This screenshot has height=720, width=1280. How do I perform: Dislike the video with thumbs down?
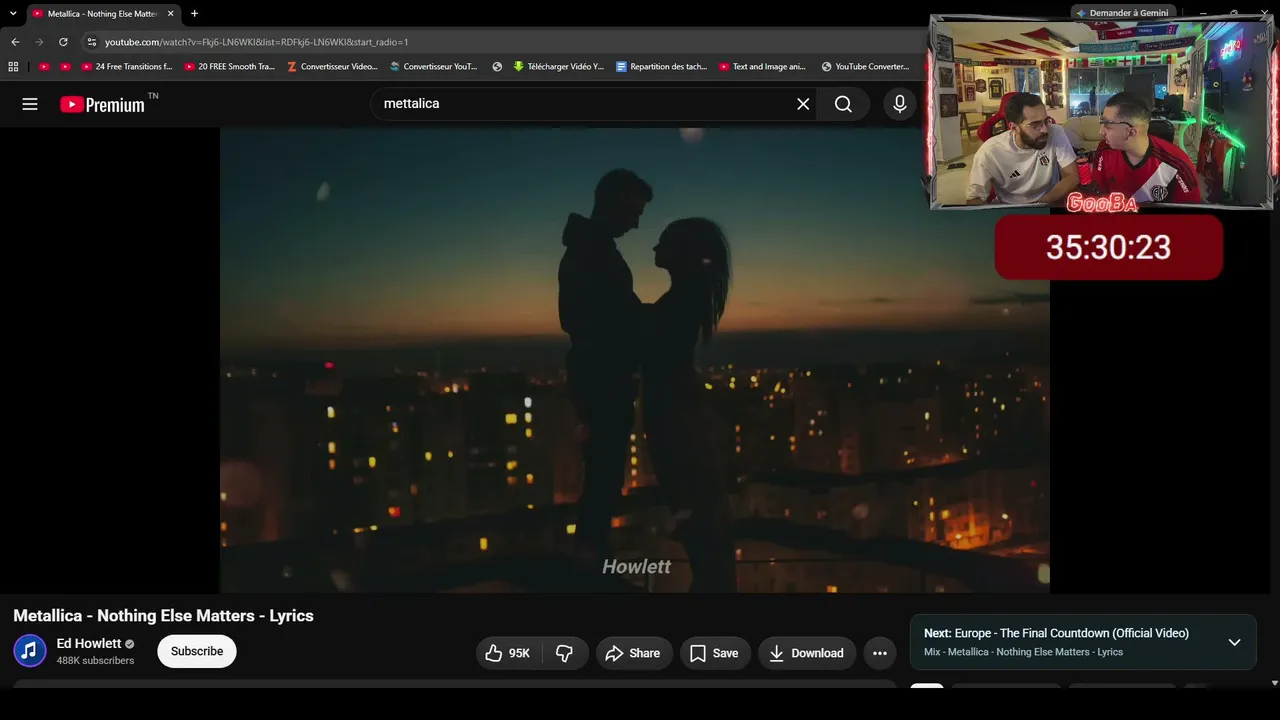point(565,653)
